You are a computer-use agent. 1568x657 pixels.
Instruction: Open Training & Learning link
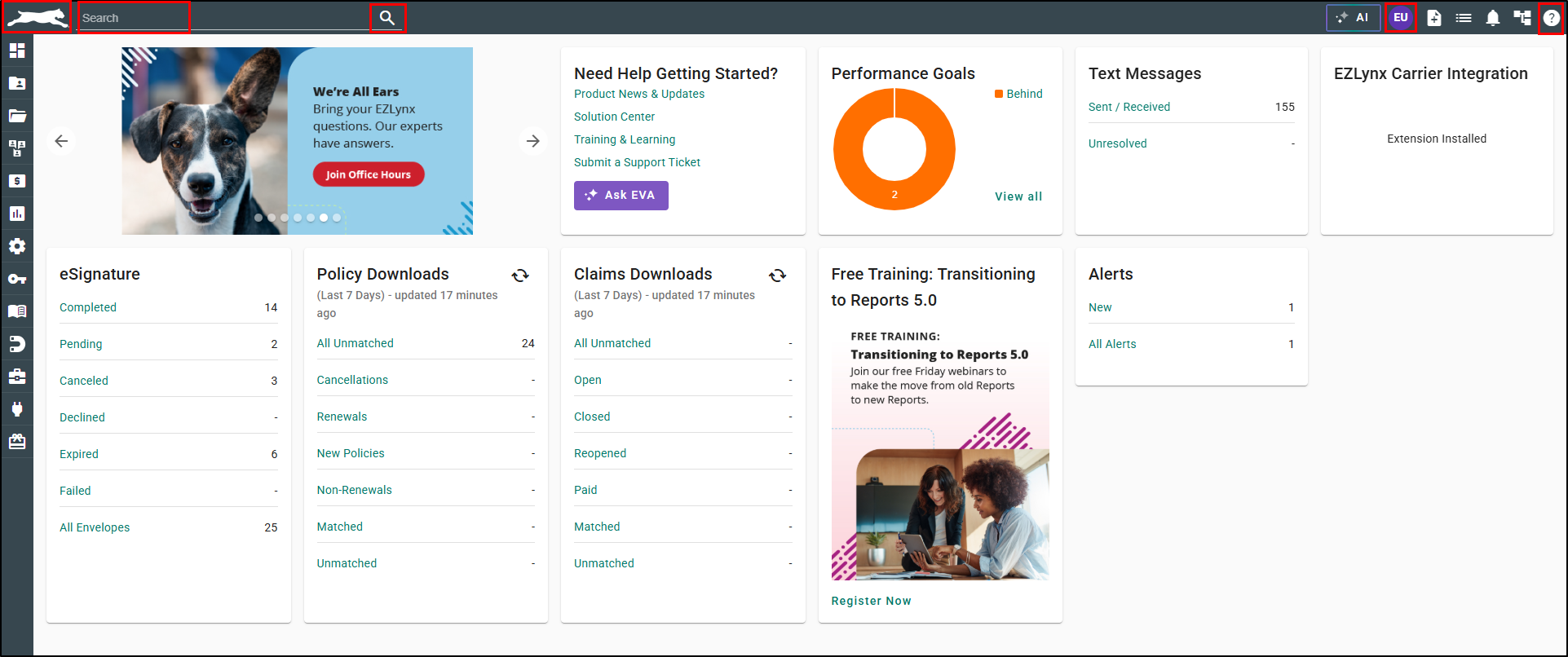pyautogui.click(x=625, y=139)
